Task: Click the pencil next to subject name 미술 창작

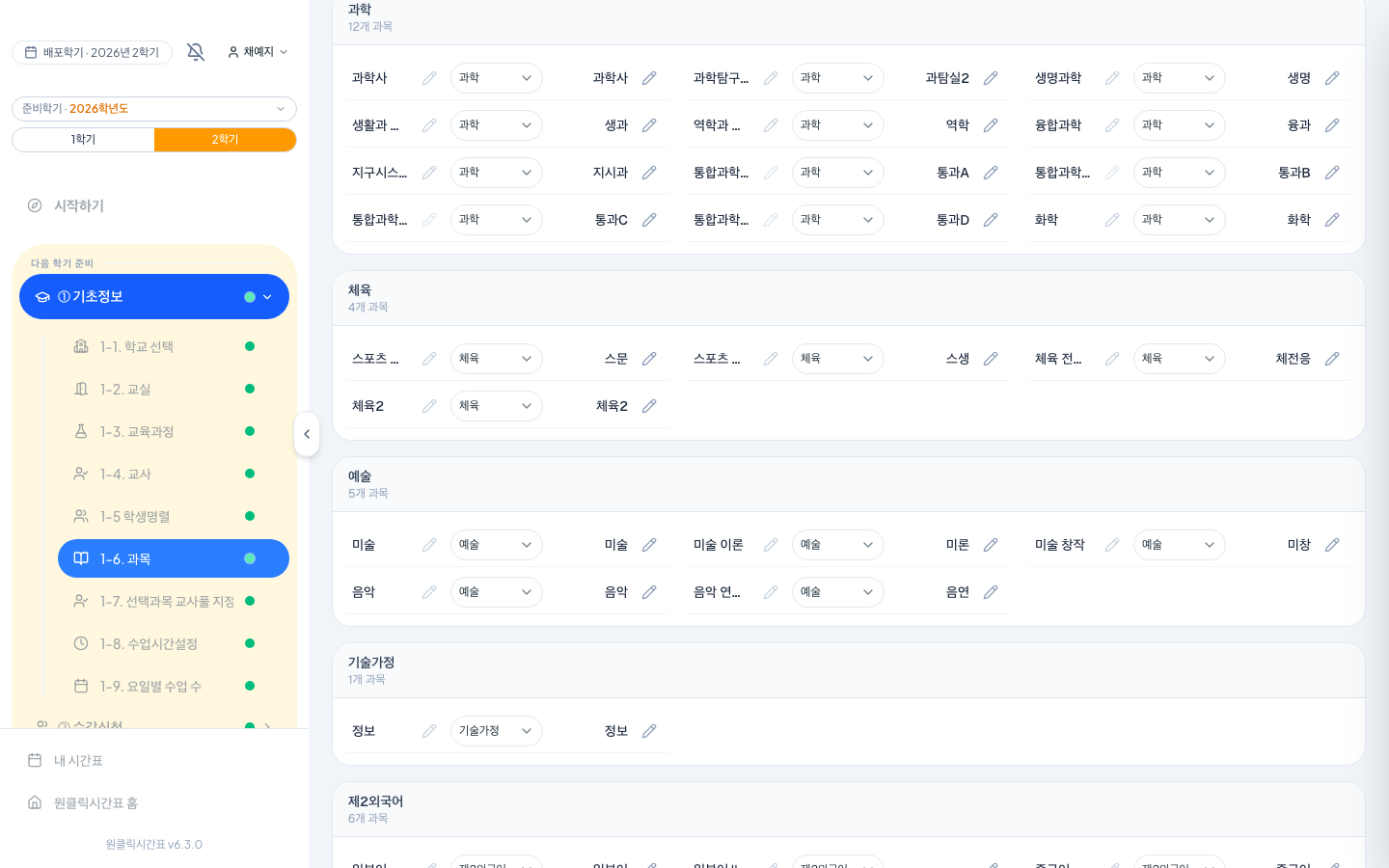Action: [x=1112, y=545]
